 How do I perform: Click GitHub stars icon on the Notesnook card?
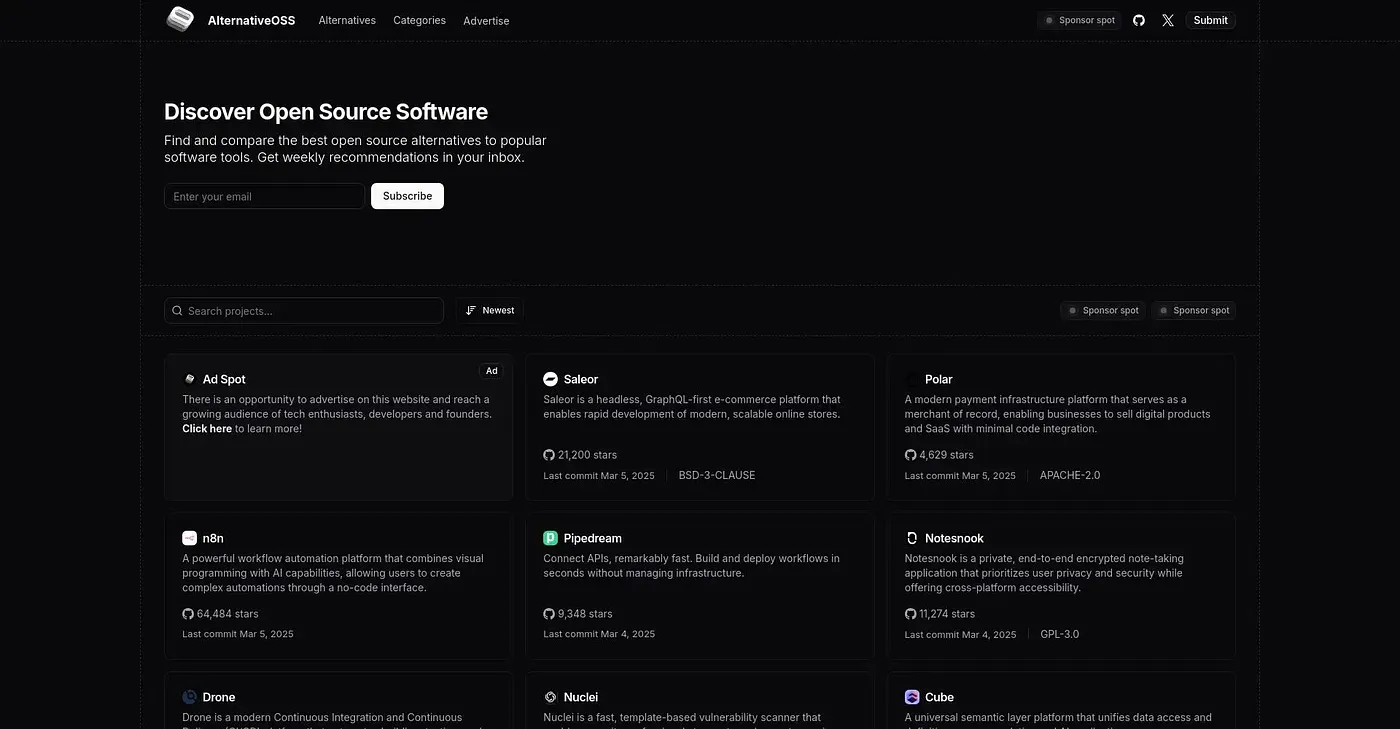tap(910, 614)
